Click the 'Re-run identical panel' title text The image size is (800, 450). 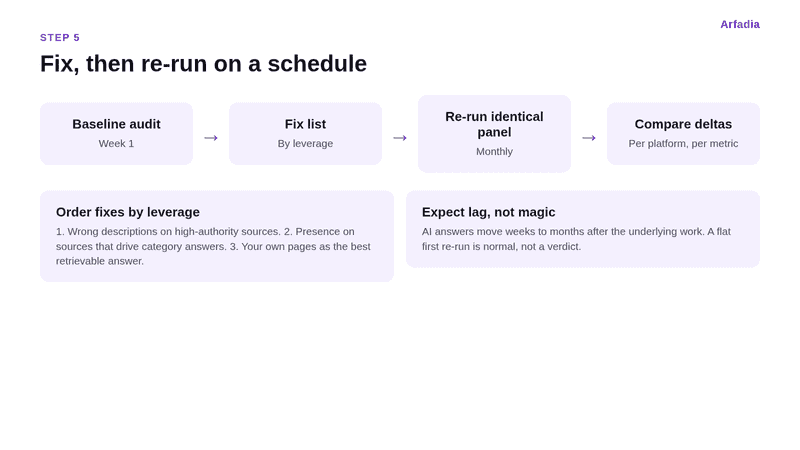coord(494,124)
